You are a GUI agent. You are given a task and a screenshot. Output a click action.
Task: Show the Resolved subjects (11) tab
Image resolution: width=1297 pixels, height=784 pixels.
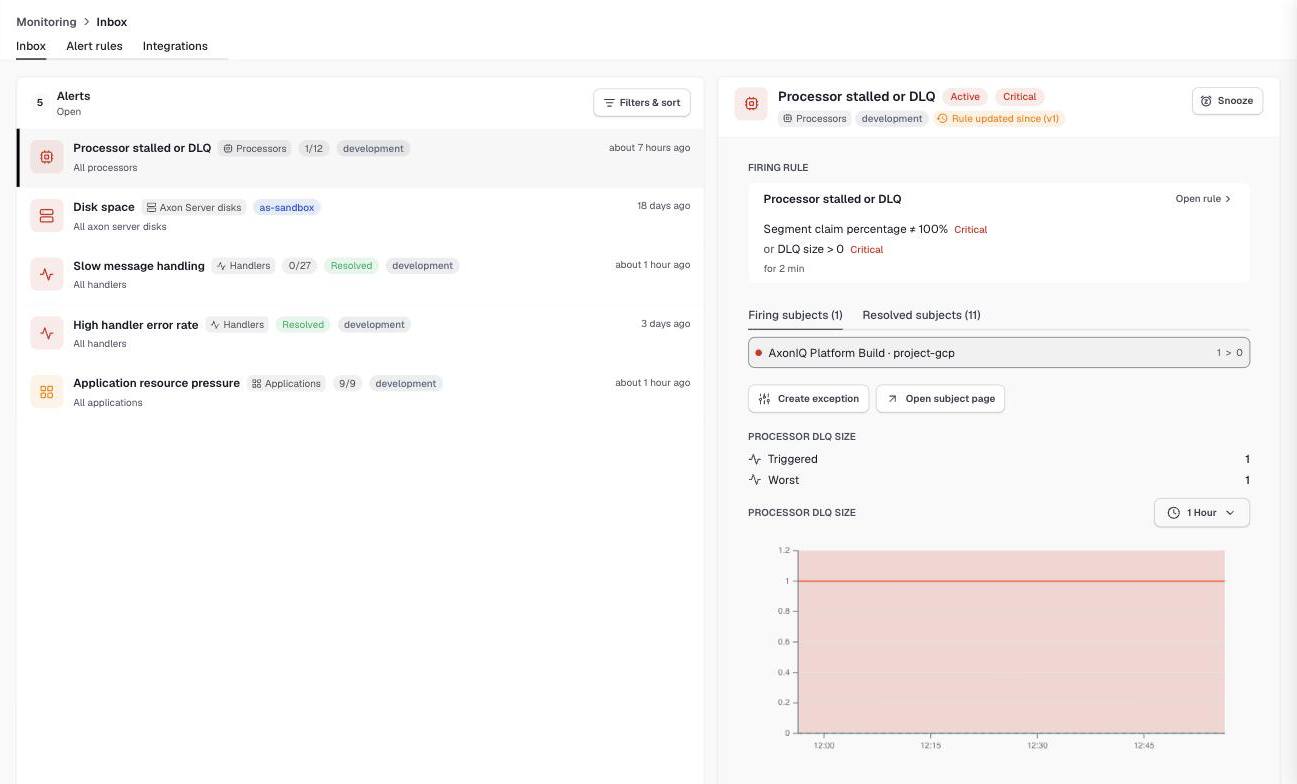click(x=921, y=315)
